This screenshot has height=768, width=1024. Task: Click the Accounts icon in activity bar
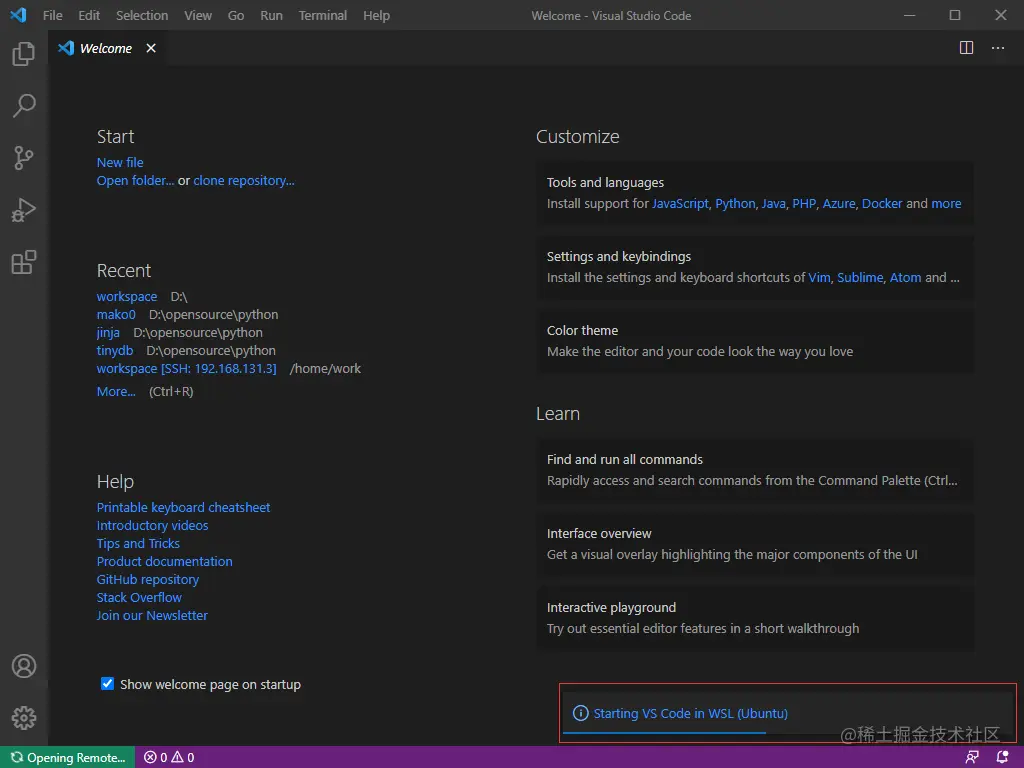(x=23, y=666)
